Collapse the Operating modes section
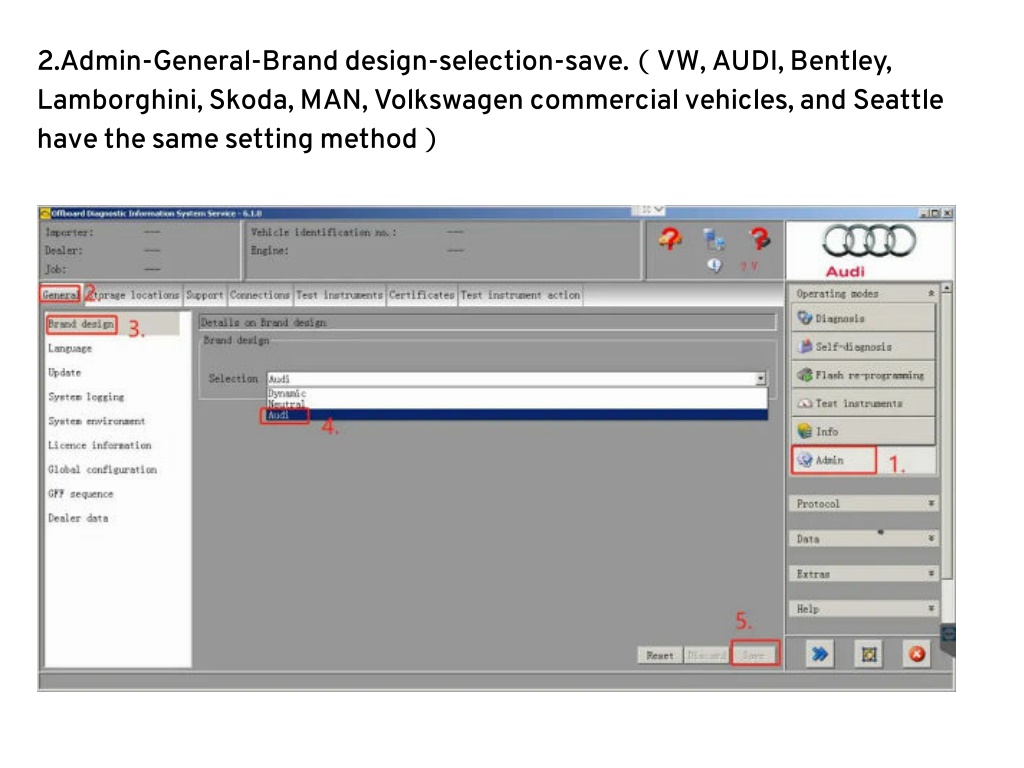 point(931,293)
